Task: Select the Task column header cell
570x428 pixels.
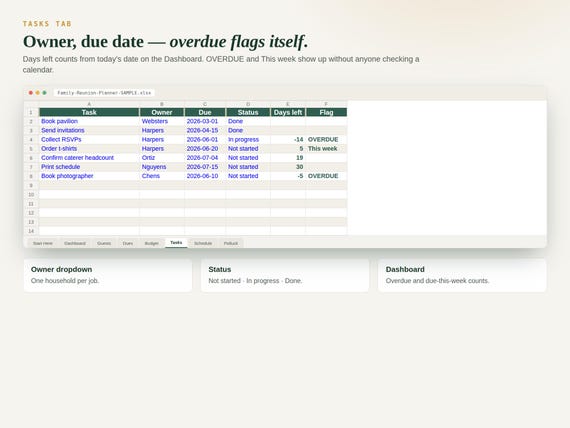Action: click(89, 112)
